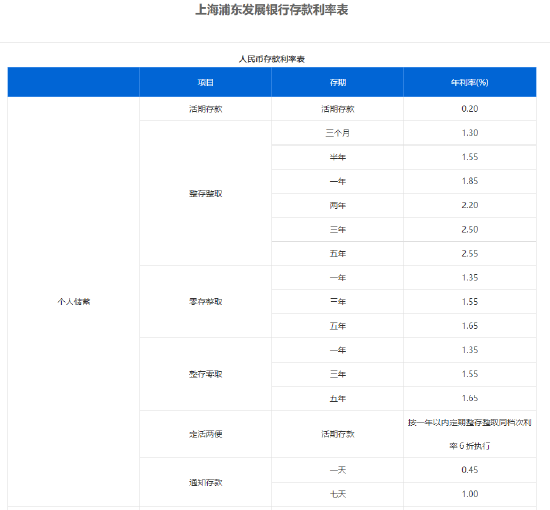Select the 2.20 rate value
Image resolution: width=550 pixels, height=510 pixels.
click(x=470, y=205)
